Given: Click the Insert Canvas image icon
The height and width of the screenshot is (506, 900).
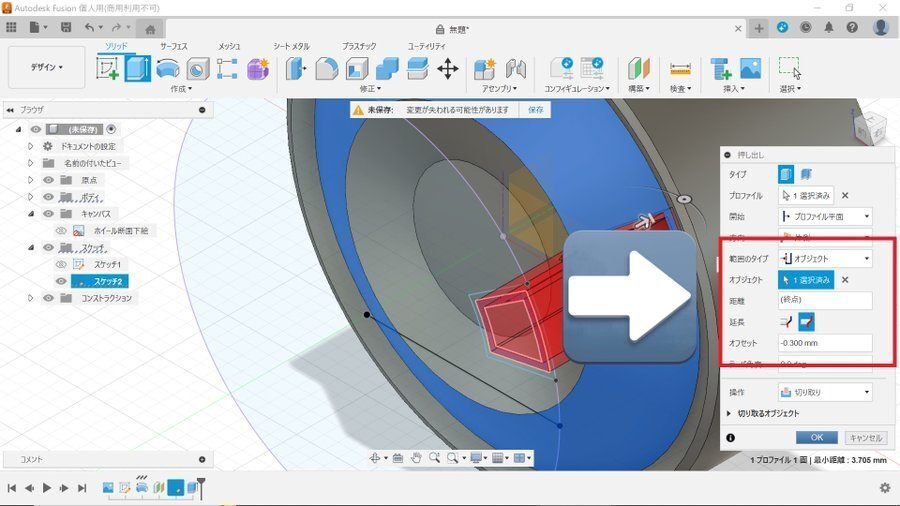Looking at the screenshot, I should point(750,69).
